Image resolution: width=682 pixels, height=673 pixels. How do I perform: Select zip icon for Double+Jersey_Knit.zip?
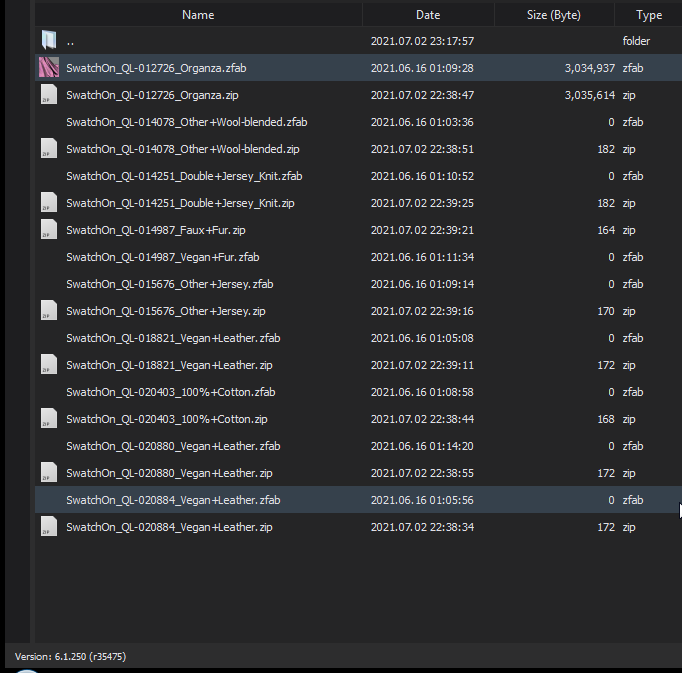tap(49, 202)
